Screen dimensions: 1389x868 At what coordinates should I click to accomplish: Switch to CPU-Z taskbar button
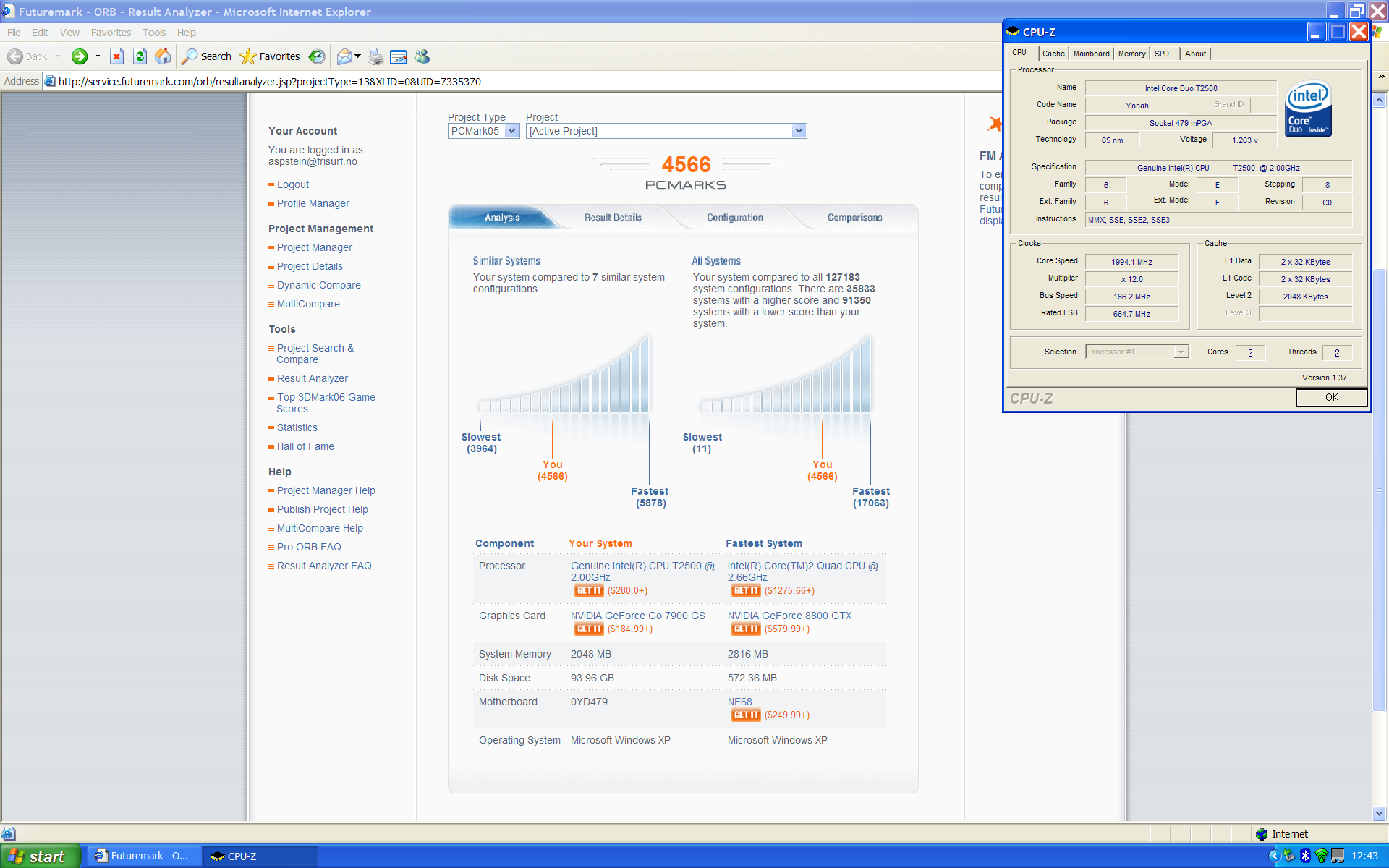click(x=260, y=856)
